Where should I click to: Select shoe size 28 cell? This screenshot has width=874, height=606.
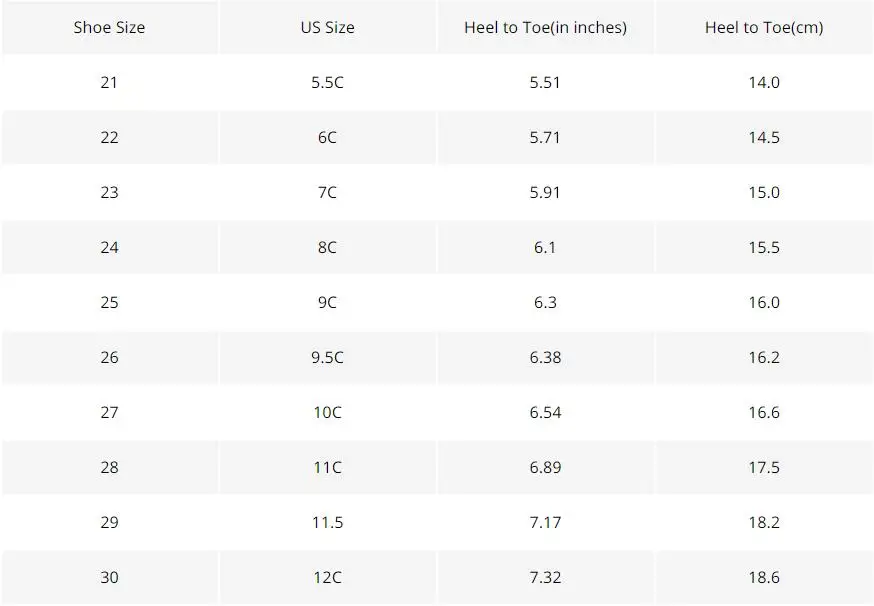(109, 467)
